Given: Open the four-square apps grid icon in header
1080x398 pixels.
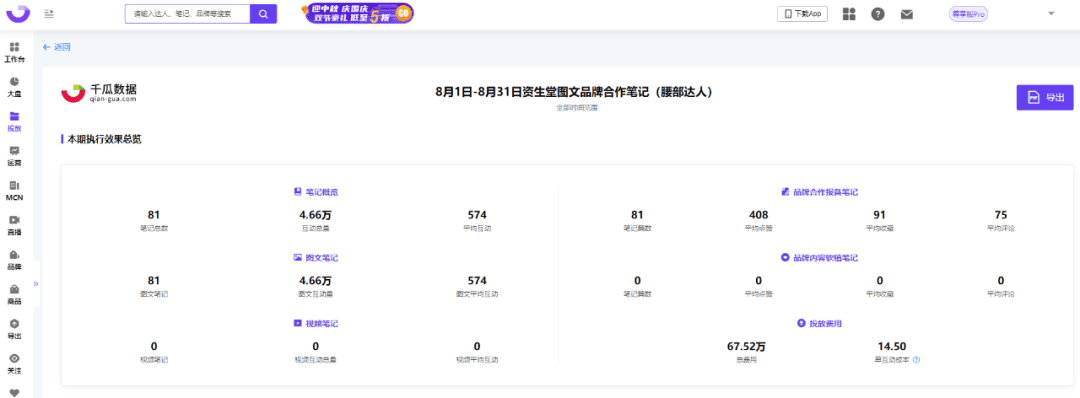Looking at the screenshot, I should click(x=849, y=14).
